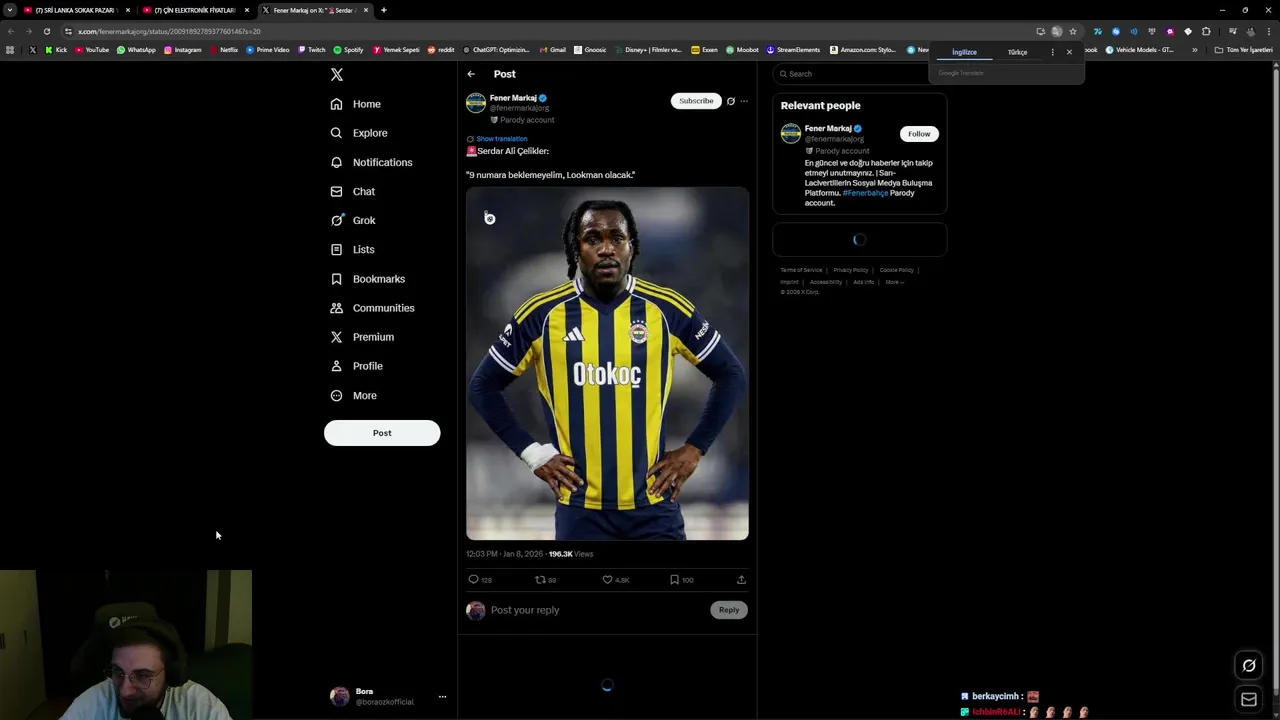This screenshot has height=720, width=1280.
Task: Open Grok from the sidebar
Action: coord(353,220)
